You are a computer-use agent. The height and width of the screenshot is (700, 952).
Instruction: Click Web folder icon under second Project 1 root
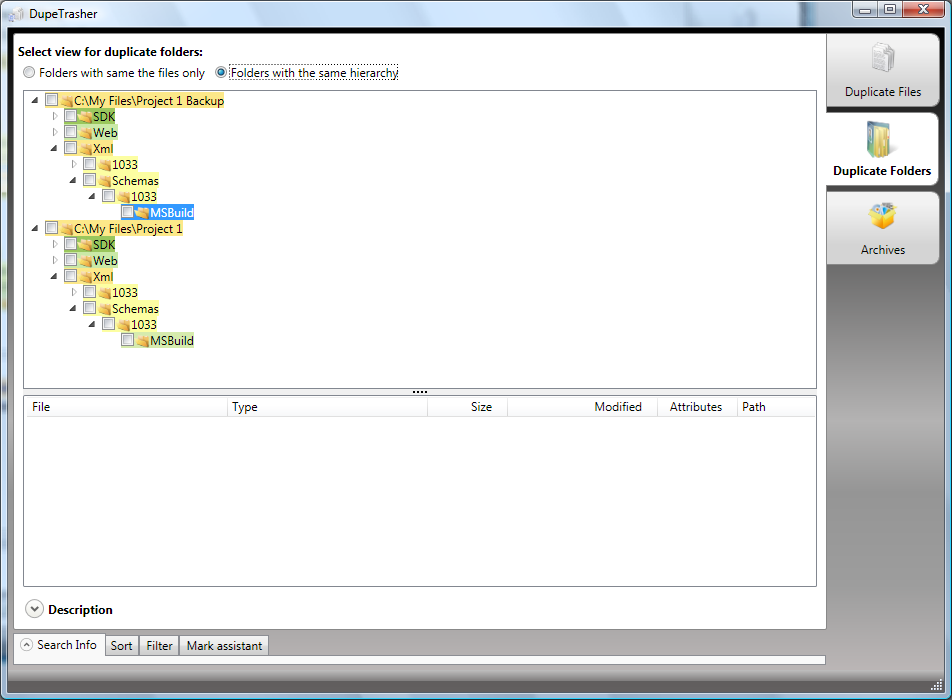86,261
